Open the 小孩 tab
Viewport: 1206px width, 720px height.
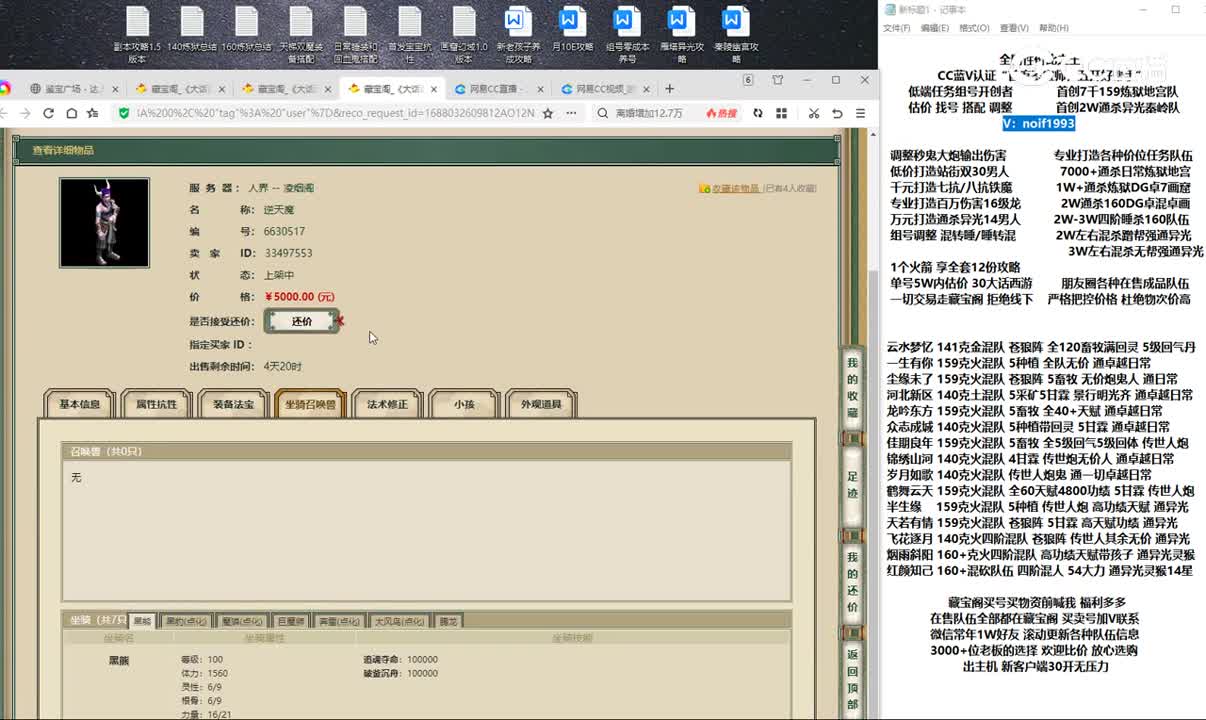click(464, 404)
